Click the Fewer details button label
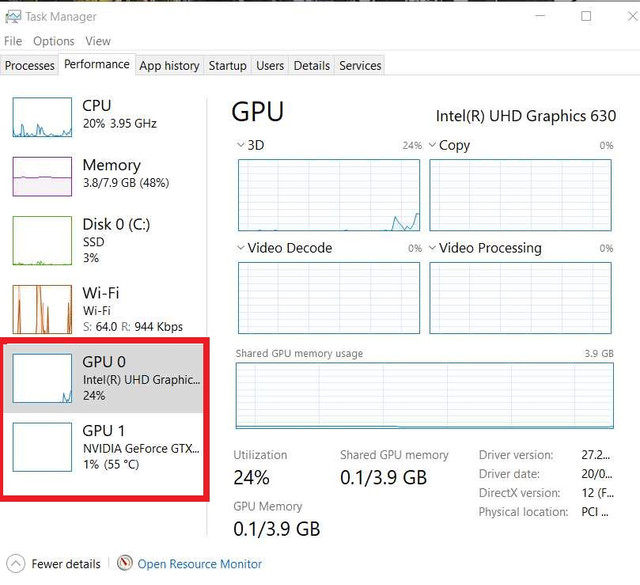 [66, 564]
